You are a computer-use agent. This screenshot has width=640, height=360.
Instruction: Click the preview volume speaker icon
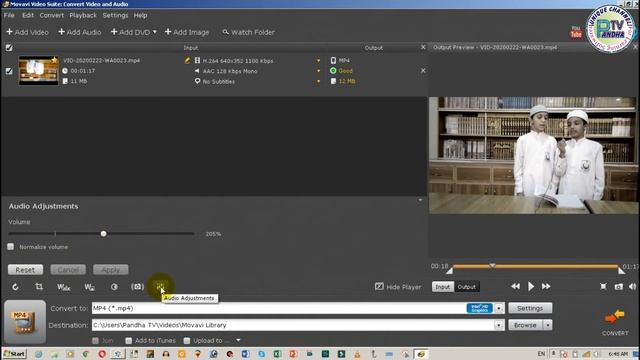(632, 287)
